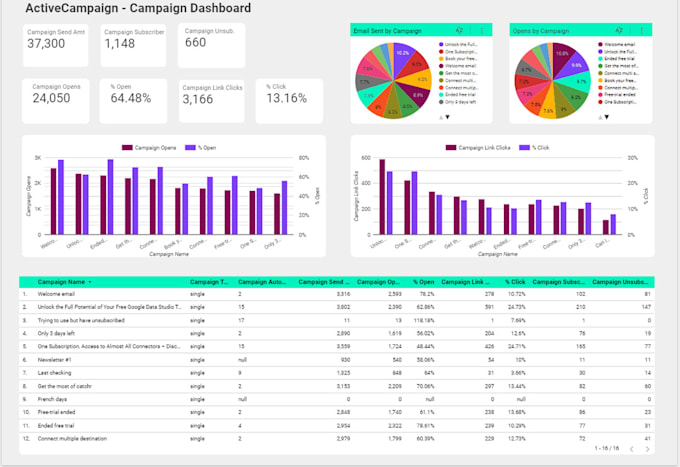
Task: Go to next legend page in Email Sent pie
Action: coord(448,117)
